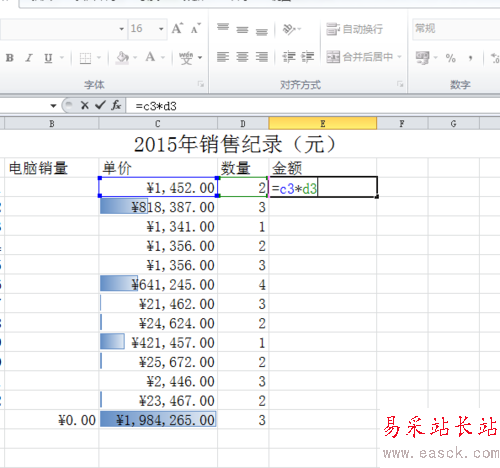Image resolution: width=500 pixels, height=468 pixels.
Task: Click the 单价 header cell
Action: pyautogui.click(x=158, y=168)
